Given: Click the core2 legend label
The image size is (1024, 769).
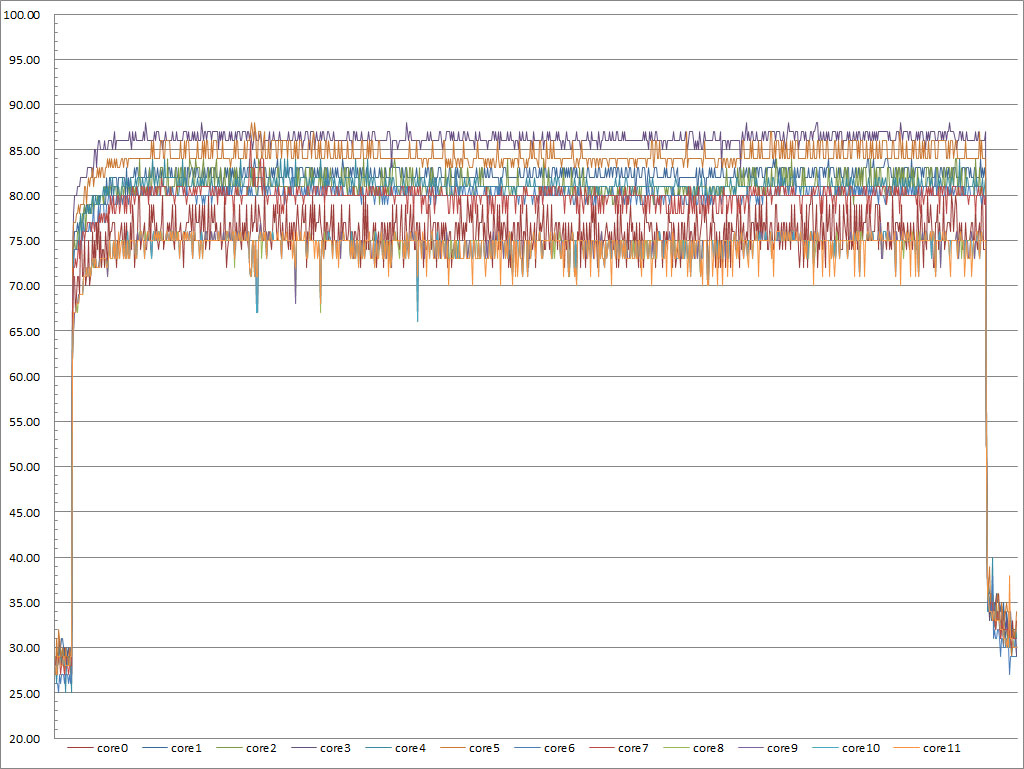Looking at the screenshot, I should [261, 748].
